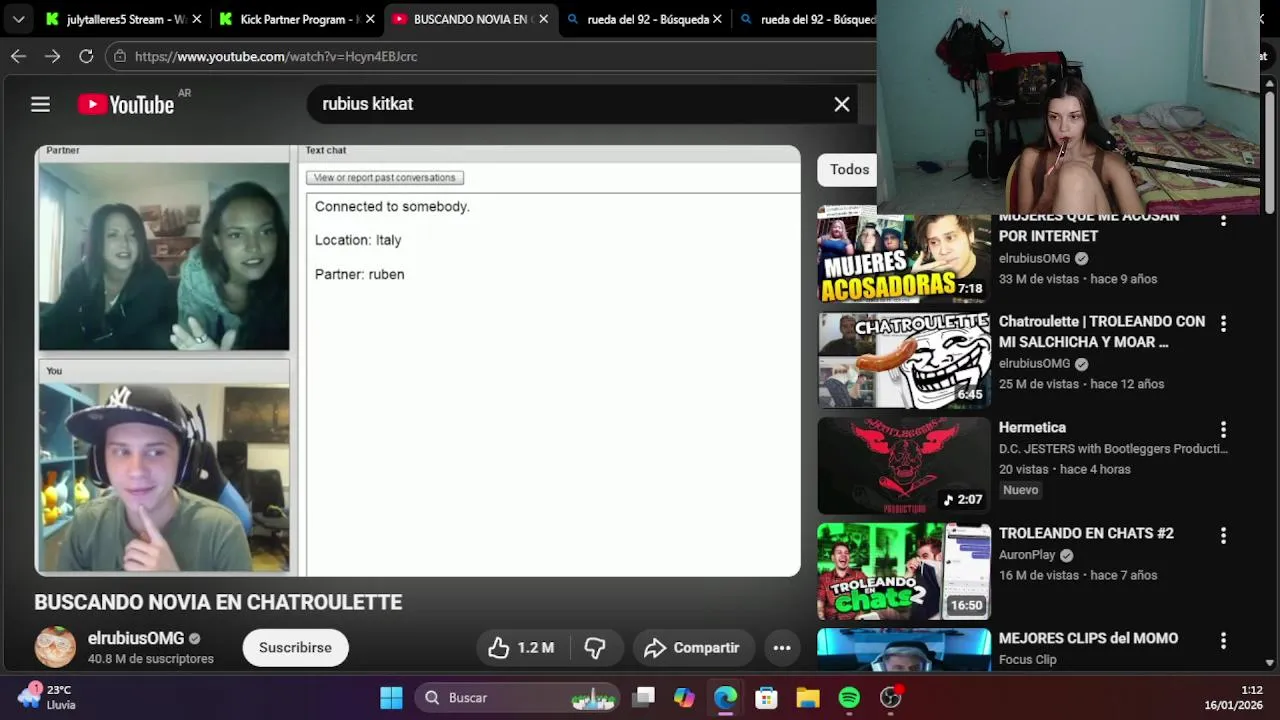
Task: Open options menu for Chatroulette TROLEANDO video
Action: point(1223,324)
